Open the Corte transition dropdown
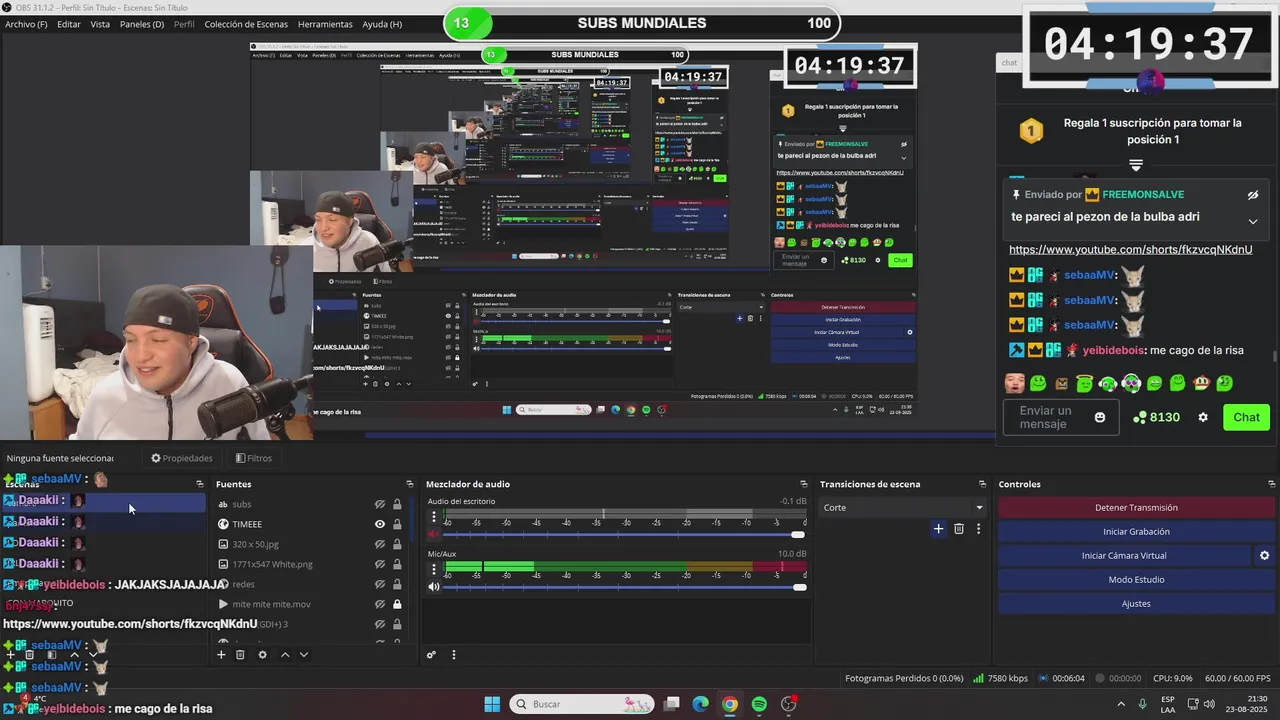This screenshot has height=720, width=1280. tap(903, 507)
